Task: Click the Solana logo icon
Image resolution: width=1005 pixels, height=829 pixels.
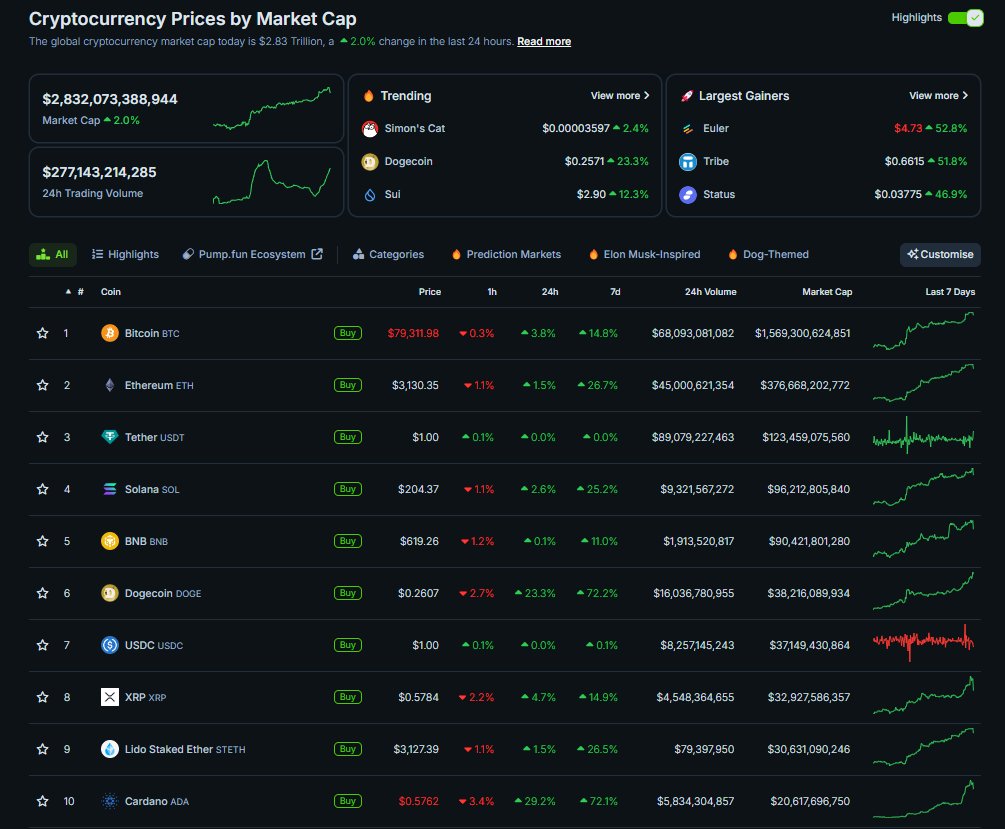Action: tap(110, 489)
